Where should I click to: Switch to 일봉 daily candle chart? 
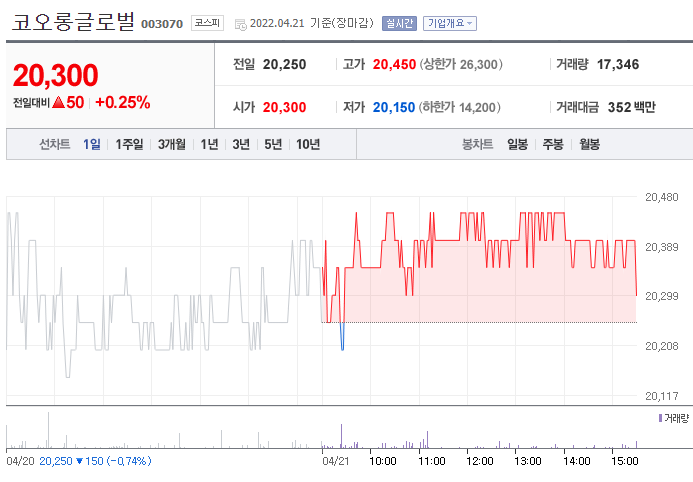(x=518, y=144)
